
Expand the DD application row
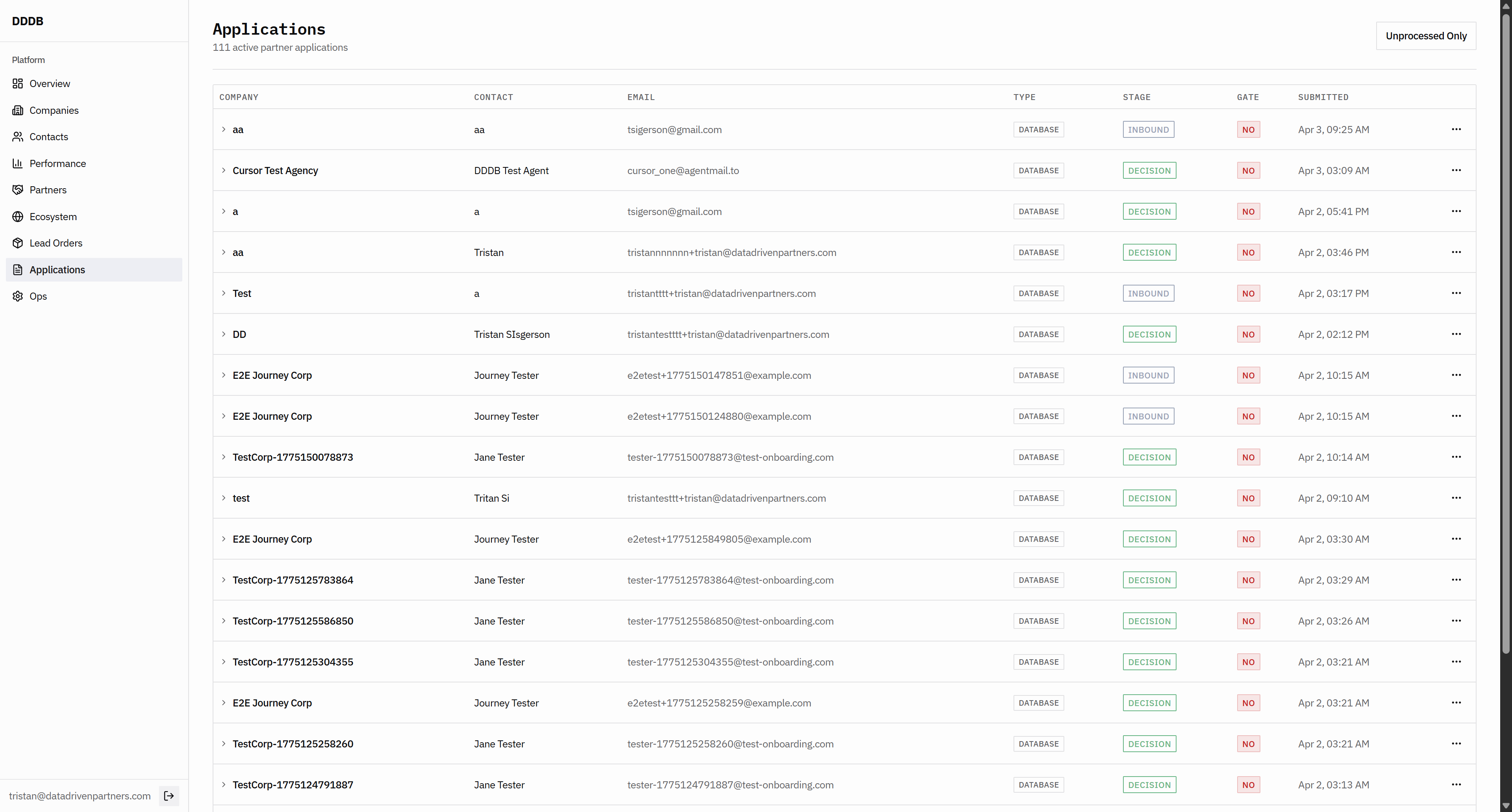(224, 334)
